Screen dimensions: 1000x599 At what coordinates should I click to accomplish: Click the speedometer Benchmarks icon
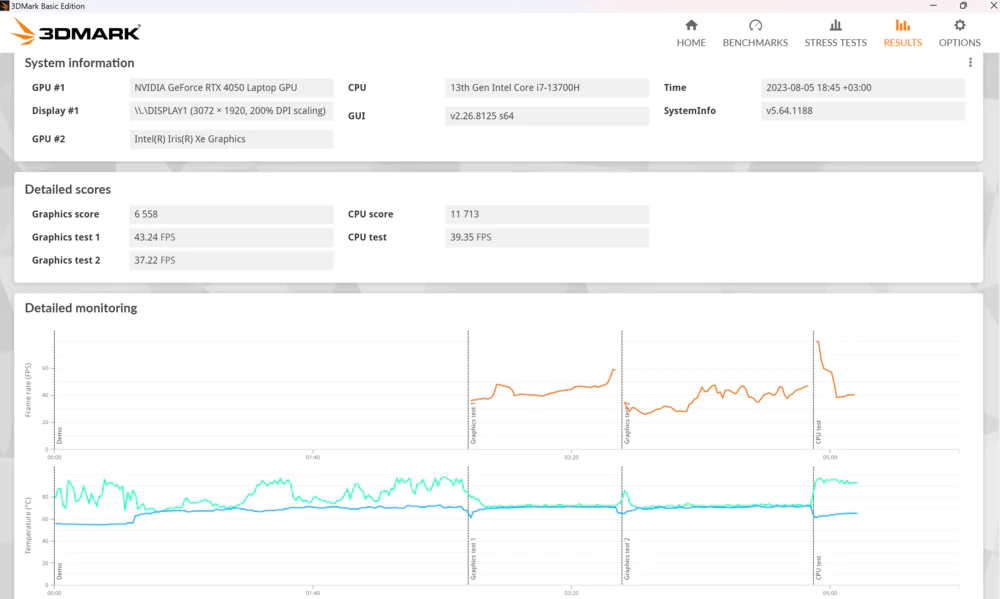tap(756, 26)
